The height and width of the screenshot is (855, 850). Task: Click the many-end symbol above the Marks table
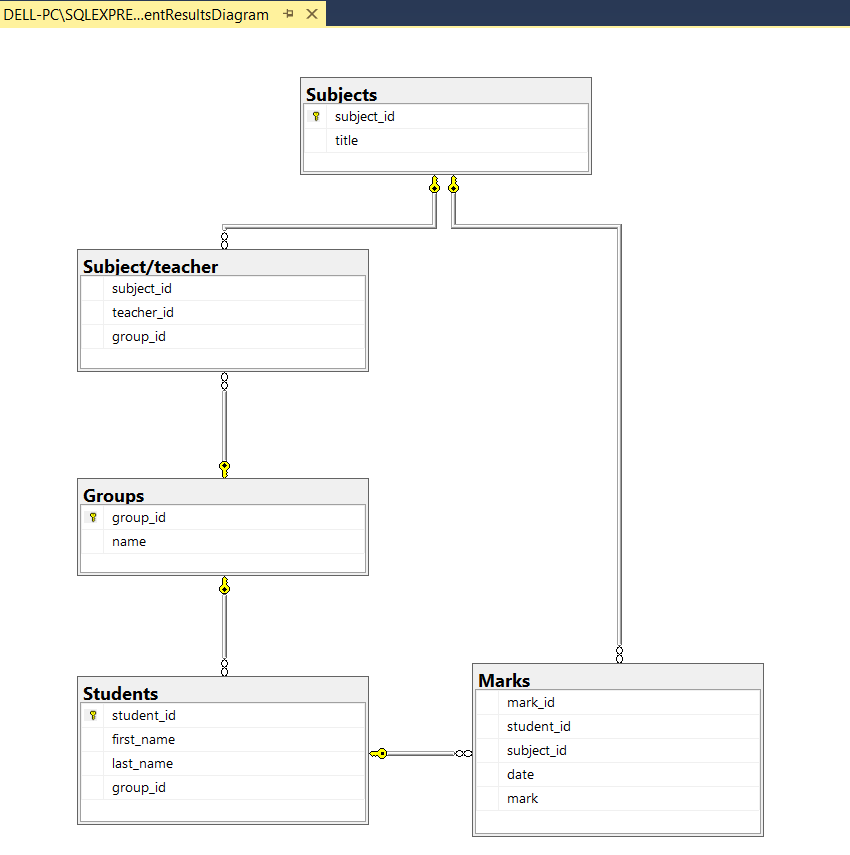pyautogui.click(x=620, y=655)
